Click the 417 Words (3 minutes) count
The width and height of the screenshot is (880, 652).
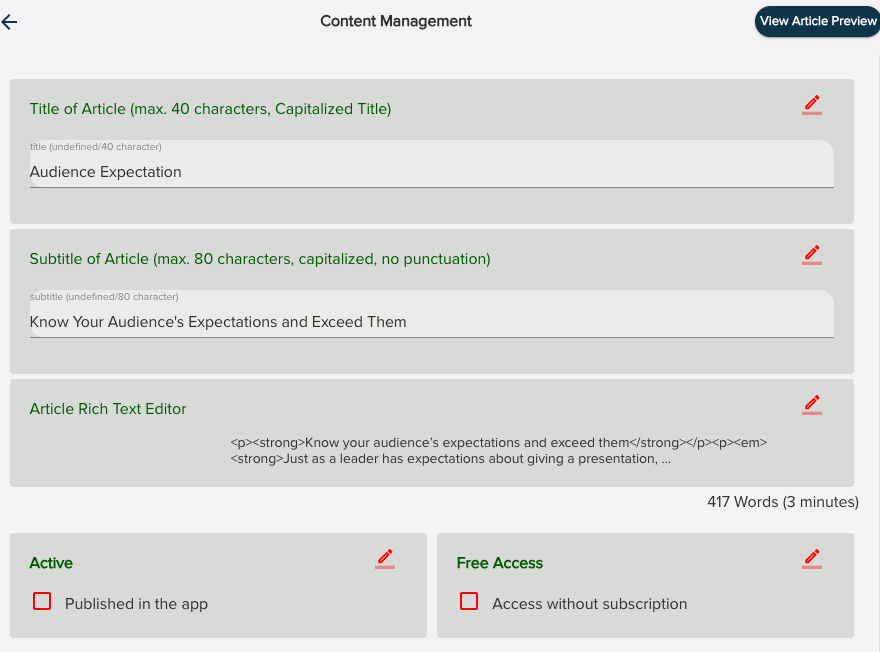coord(783,502)
